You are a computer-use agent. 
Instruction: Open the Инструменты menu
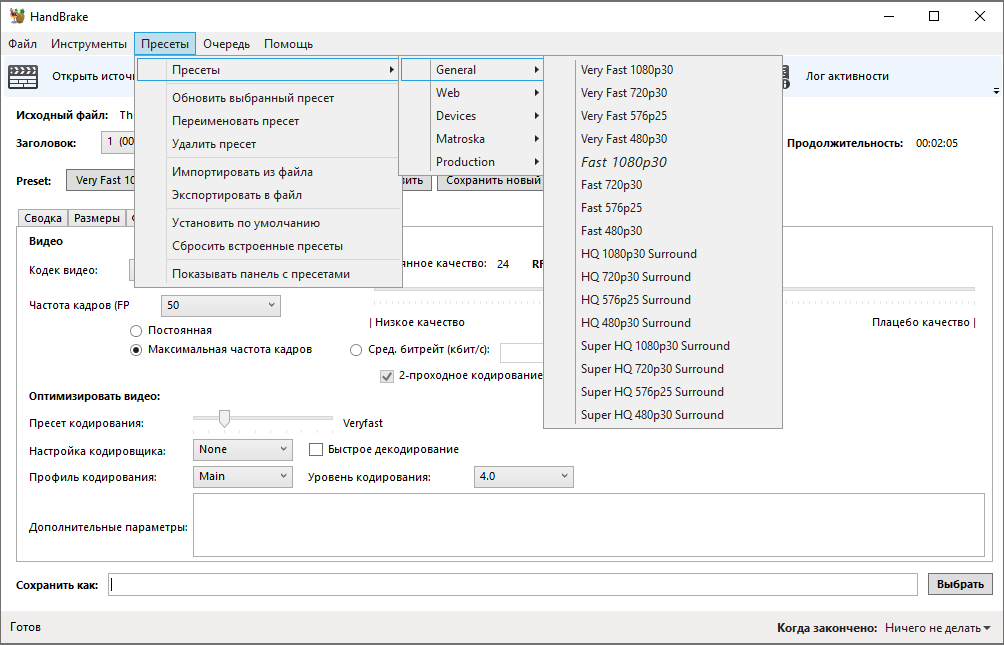coord(89,44)
